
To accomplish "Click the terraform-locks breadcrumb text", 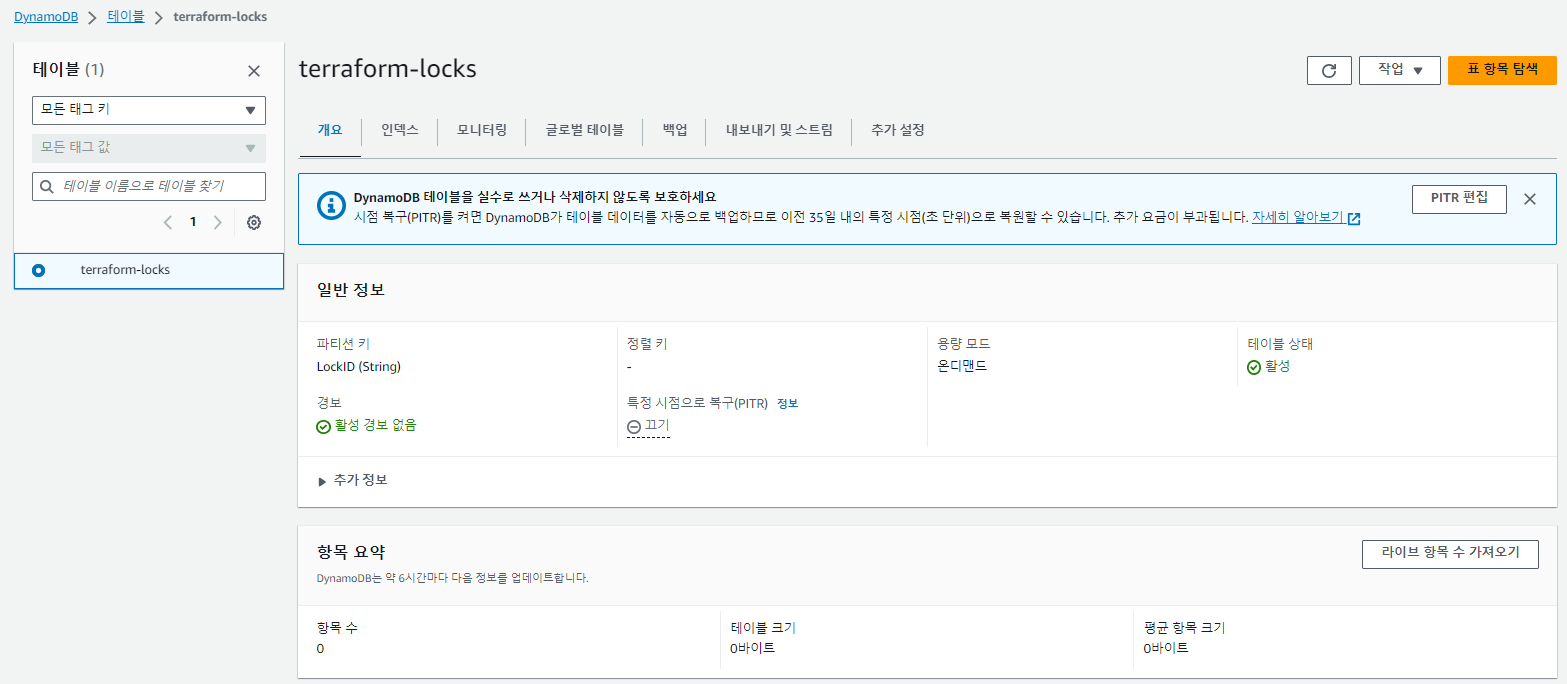I will click(220, 17).
